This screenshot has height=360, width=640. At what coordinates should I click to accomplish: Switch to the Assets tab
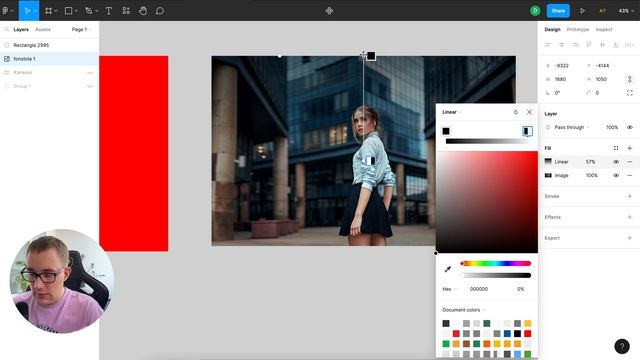43,29
